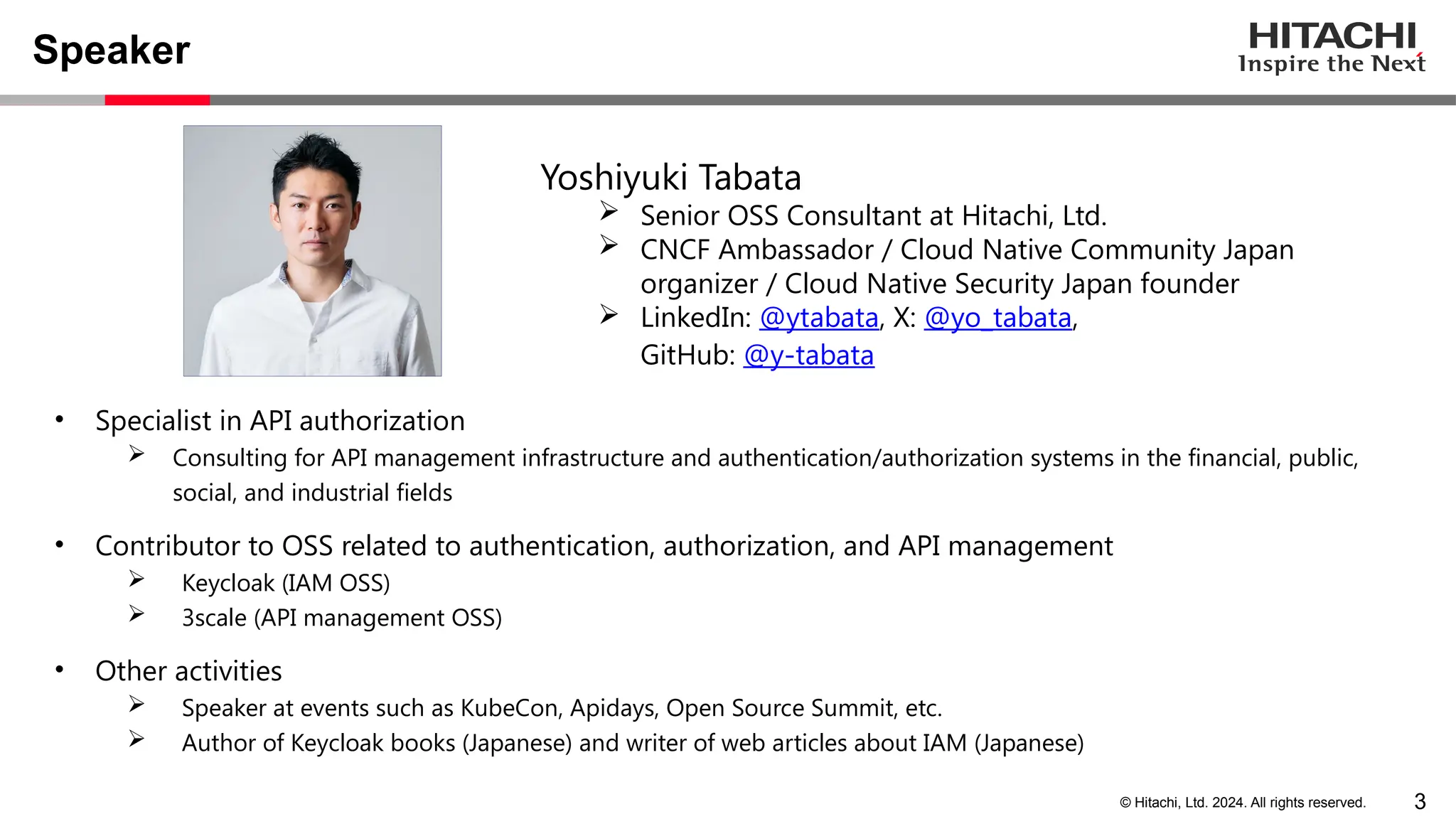The width and height of the screenshot is (1456, 819).
Task: Click 'Specialist in API authorization' bullet
Action: pyautogui.click(x=280, y=421)
